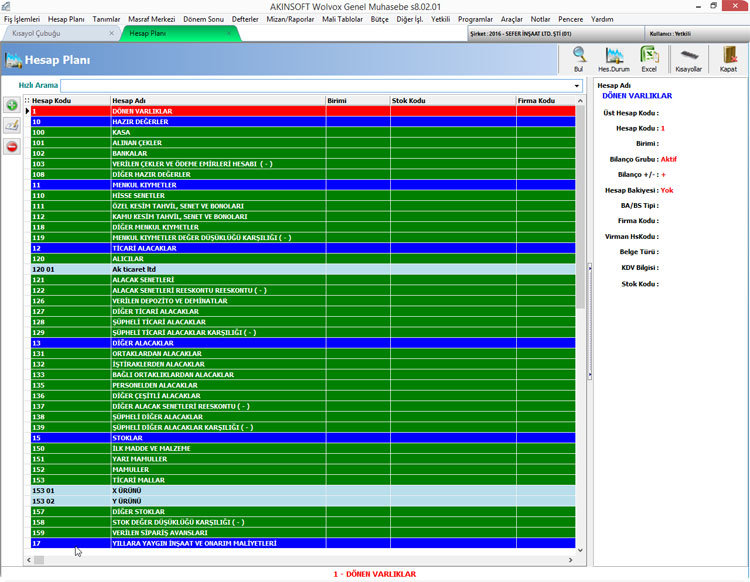Open the Dönem Sonu menu

[x=203, y=19]
